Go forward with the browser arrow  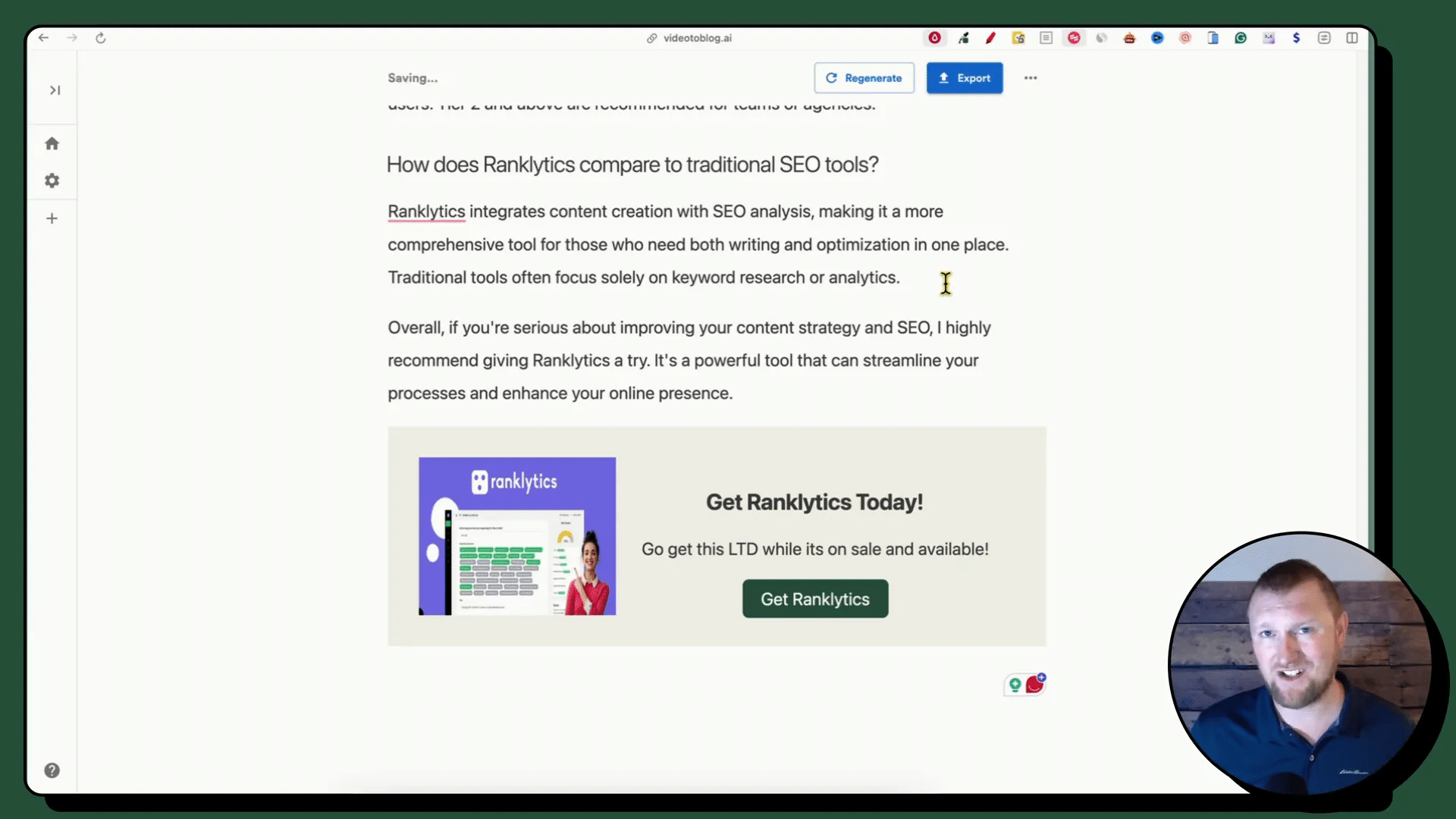point(72,38)
